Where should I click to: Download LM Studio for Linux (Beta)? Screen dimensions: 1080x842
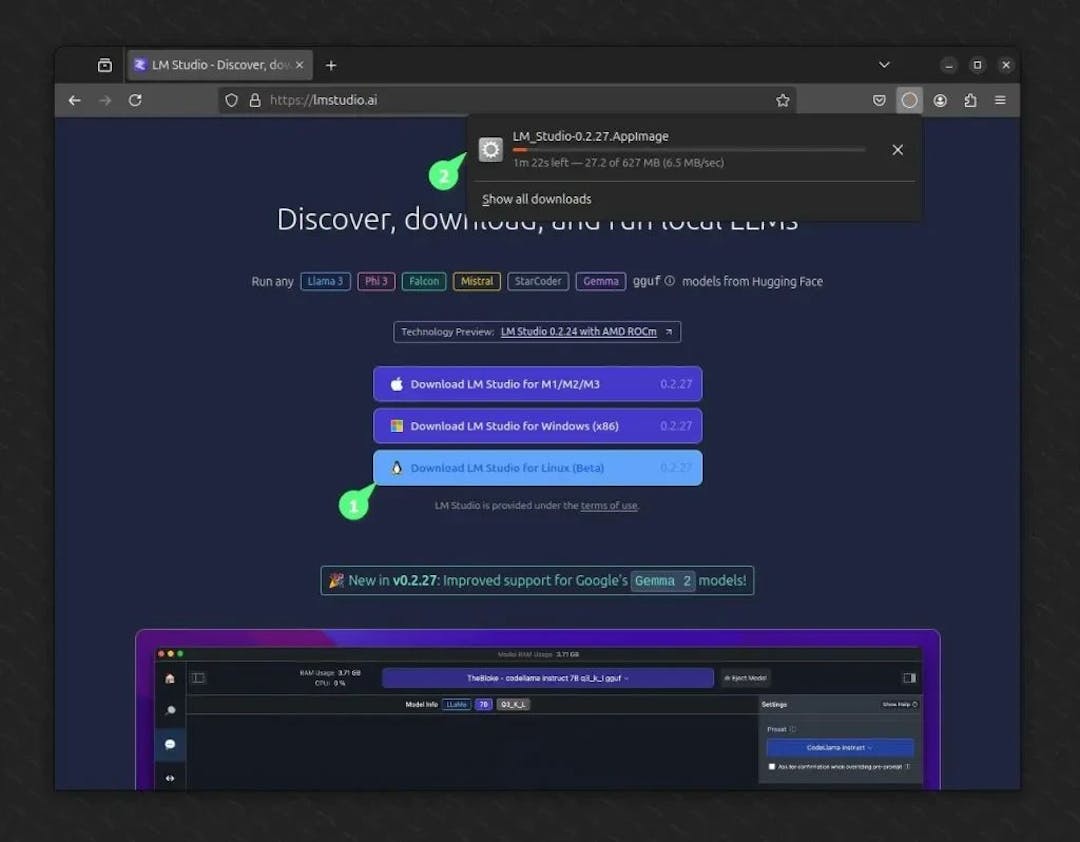tap(537, 468)
